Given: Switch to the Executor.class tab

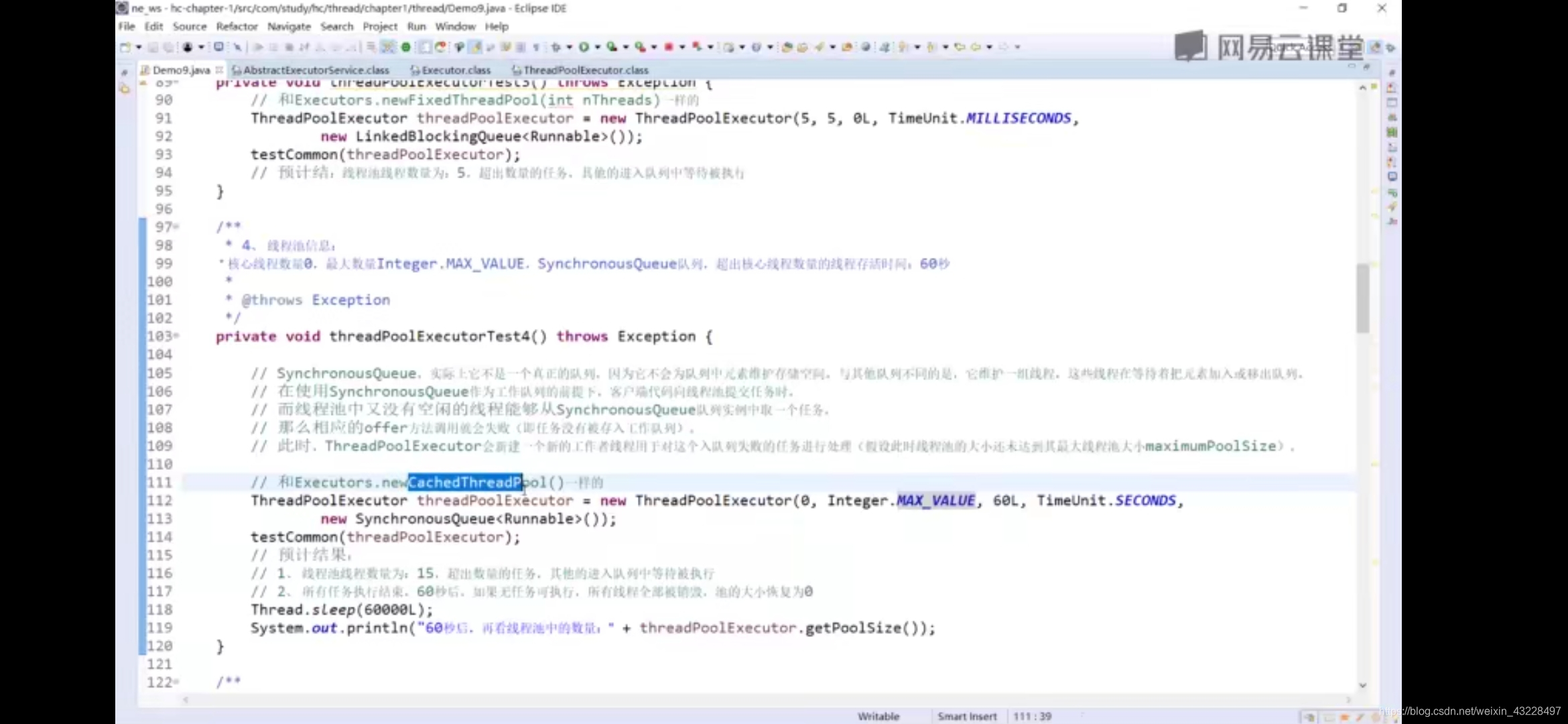Looking at the screenshot, I should (x=450, y=70).
